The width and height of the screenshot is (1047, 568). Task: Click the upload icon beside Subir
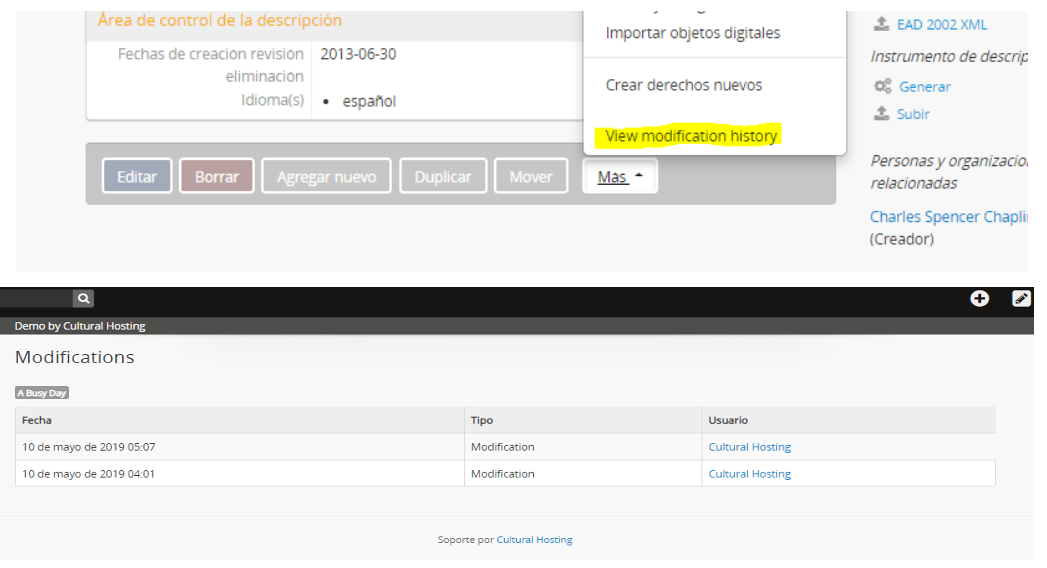pos(881,113)
